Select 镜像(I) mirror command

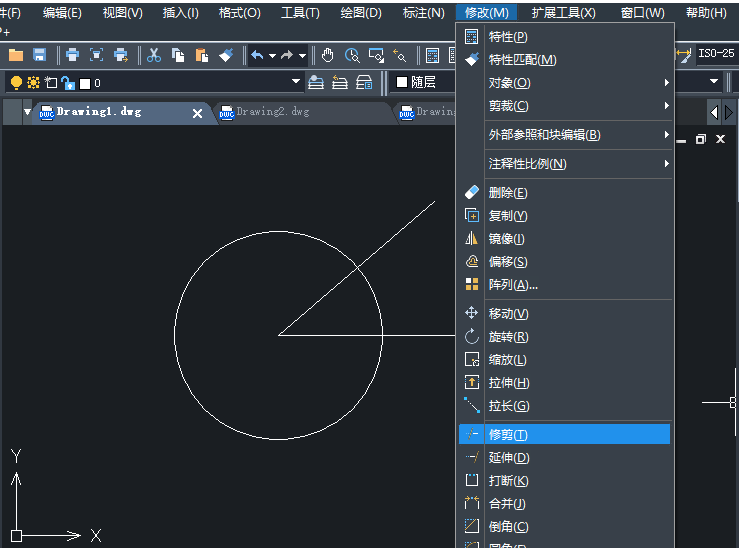507,239
